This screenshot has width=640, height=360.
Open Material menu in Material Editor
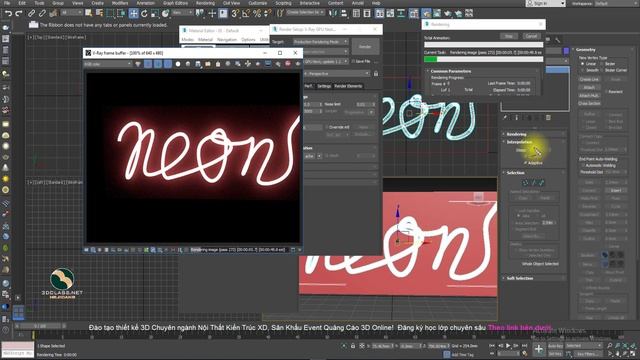click(x=205, y=40)
